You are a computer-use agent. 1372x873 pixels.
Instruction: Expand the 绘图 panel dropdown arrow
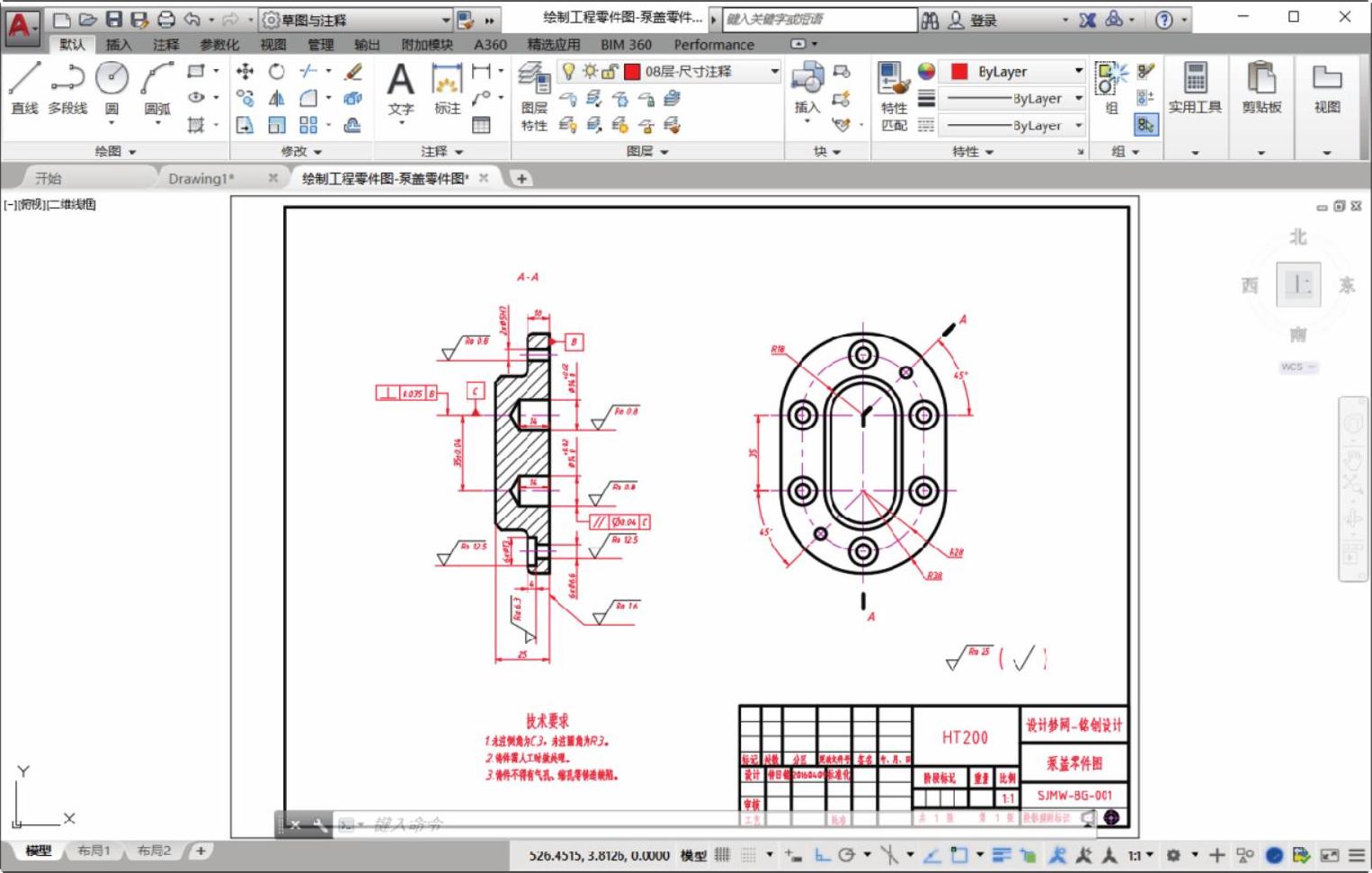tap(132, 152)
